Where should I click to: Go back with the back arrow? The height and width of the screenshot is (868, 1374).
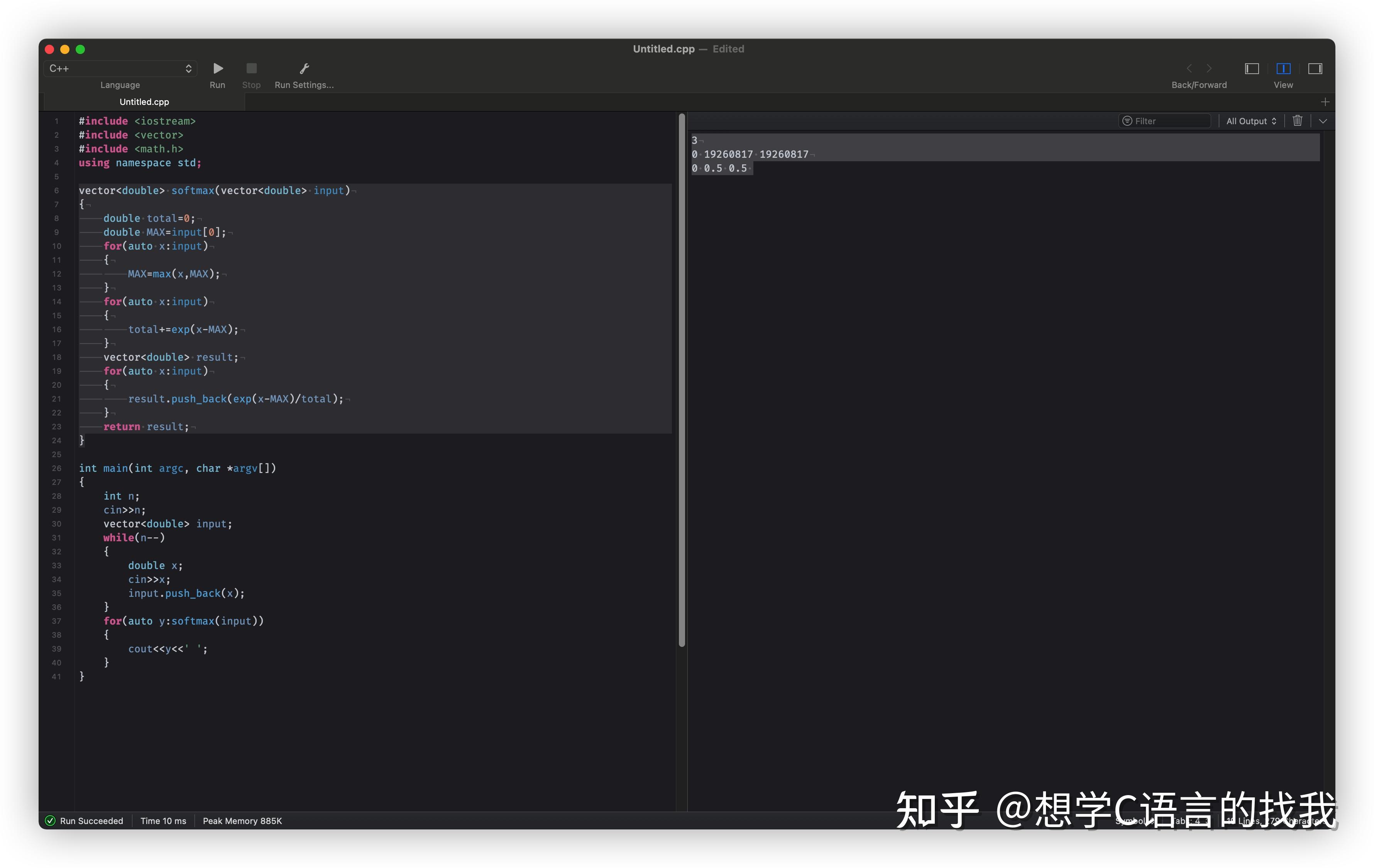point(1189,68)
